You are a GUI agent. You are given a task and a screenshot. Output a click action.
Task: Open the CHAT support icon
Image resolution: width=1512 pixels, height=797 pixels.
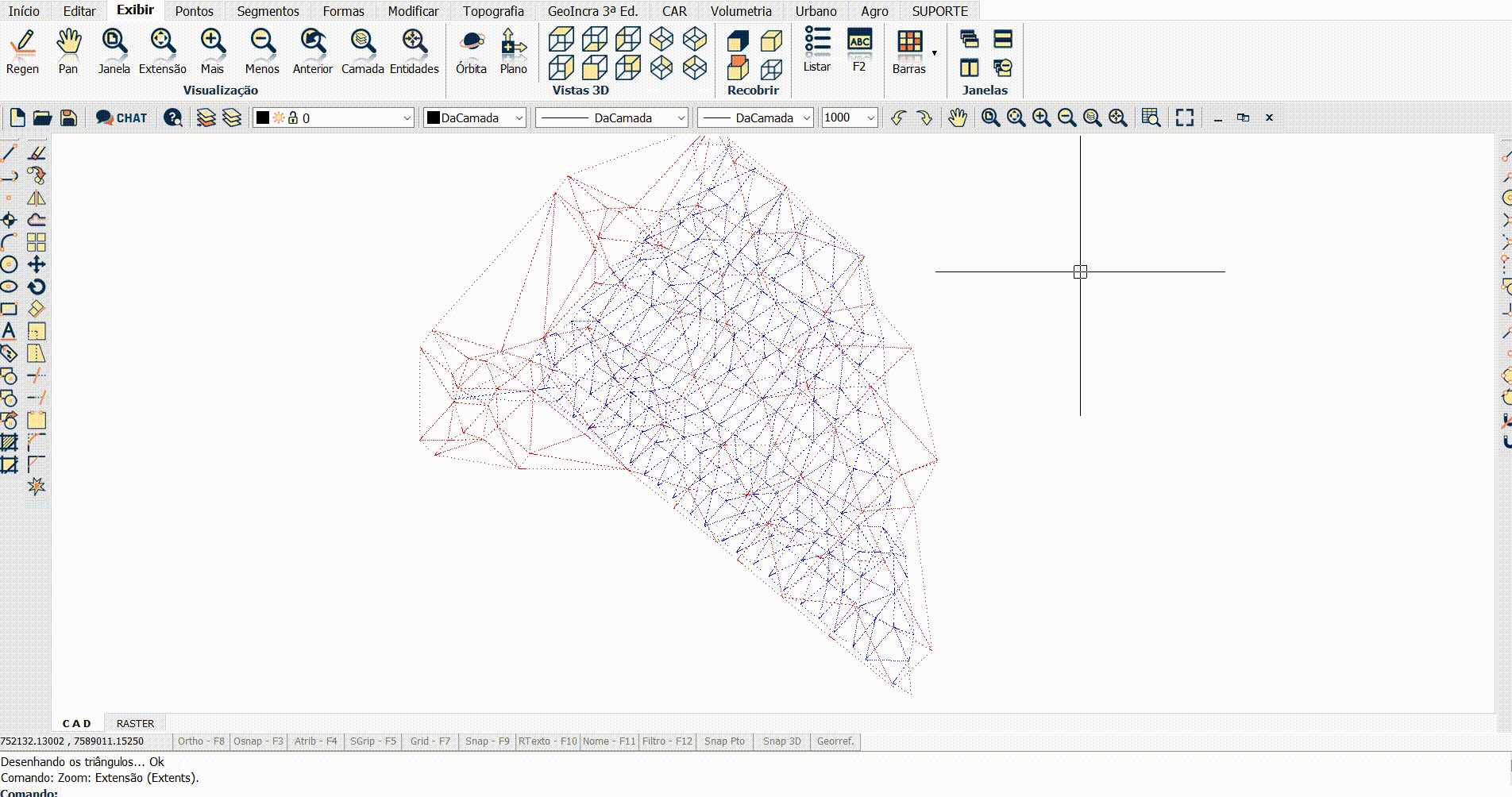coord(121,118)
